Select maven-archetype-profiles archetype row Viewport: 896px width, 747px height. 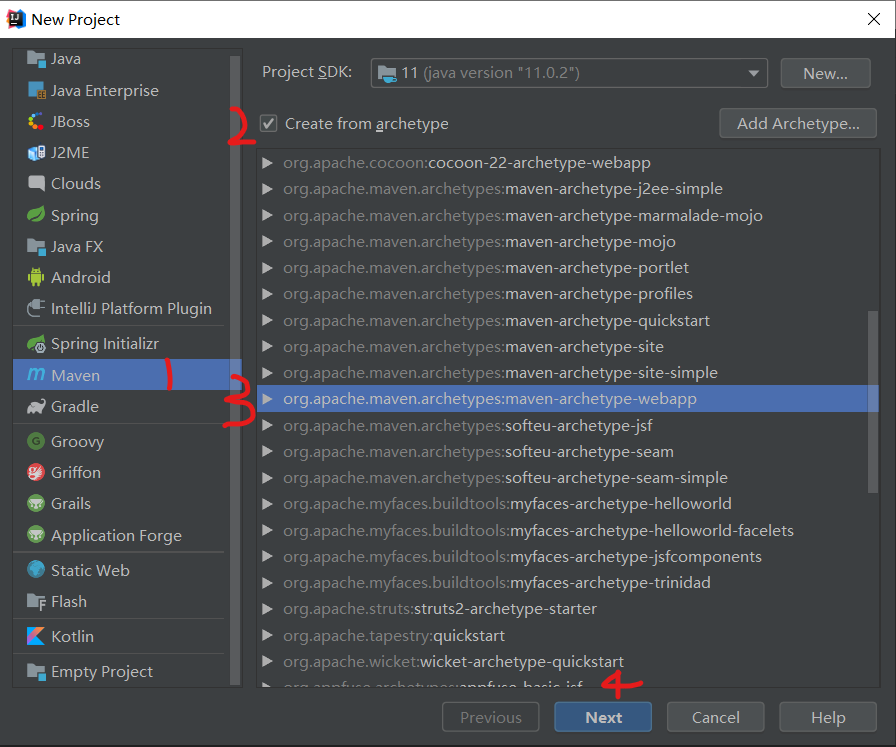point(567,294)
